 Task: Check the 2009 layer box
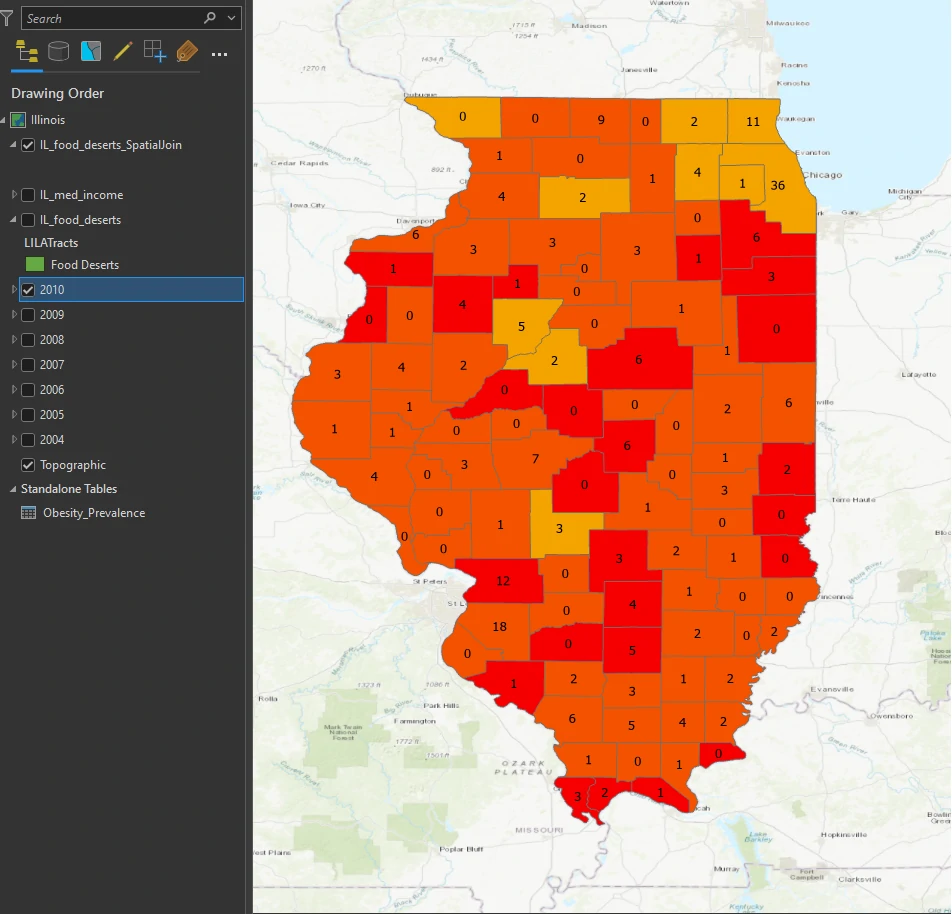coord(28,315)
